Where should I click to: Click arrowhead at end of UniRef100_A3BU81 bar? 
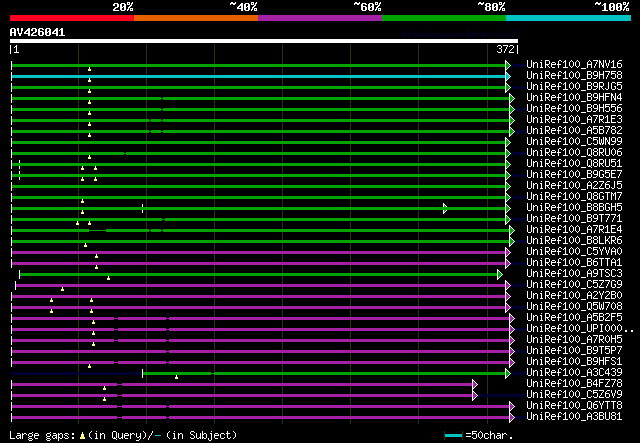pos(512,417)
